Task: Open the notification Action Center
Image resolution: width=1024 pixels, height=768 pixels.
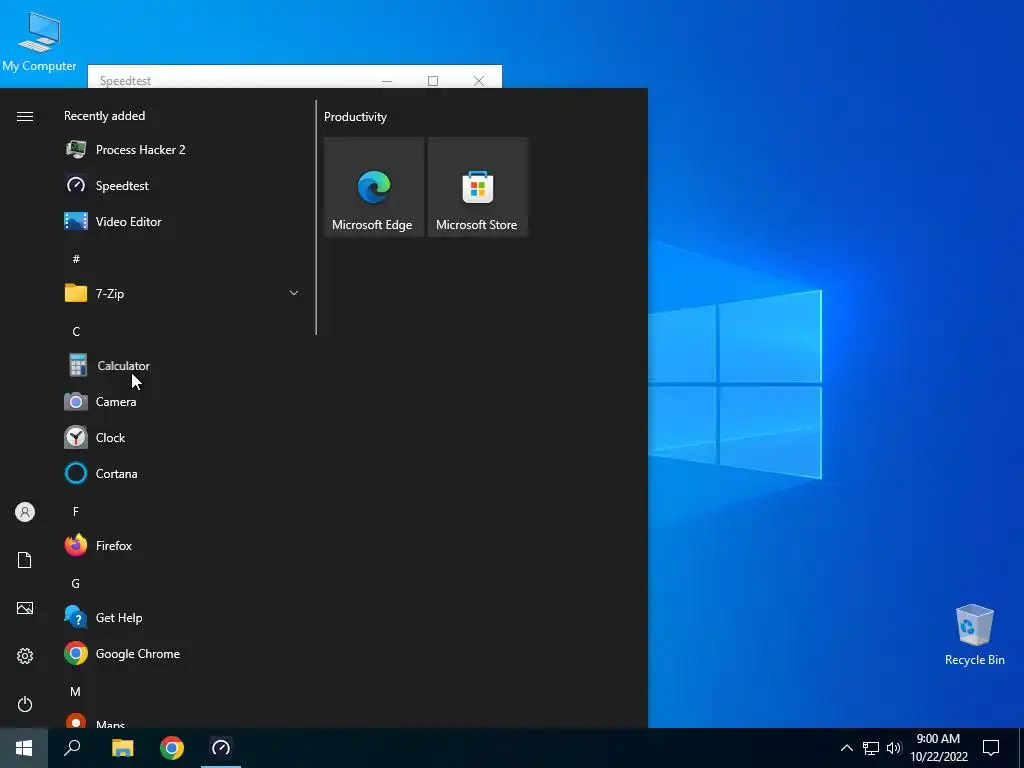Action: tap(991, 748)
